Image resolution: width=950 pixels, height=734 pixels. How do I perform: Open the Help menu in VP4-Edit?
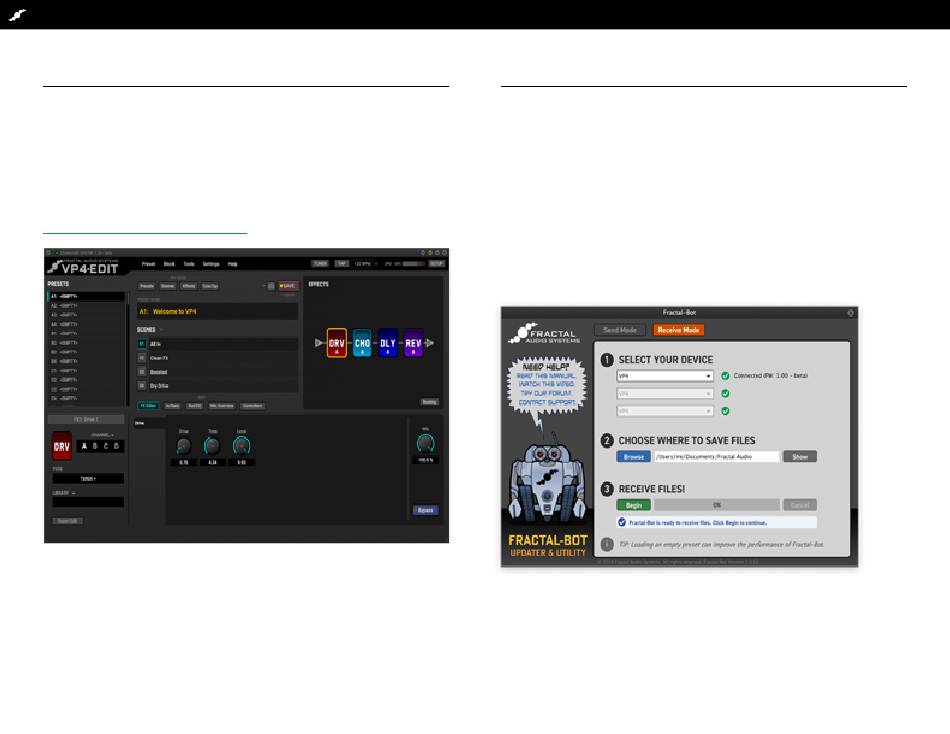(233, 264)
